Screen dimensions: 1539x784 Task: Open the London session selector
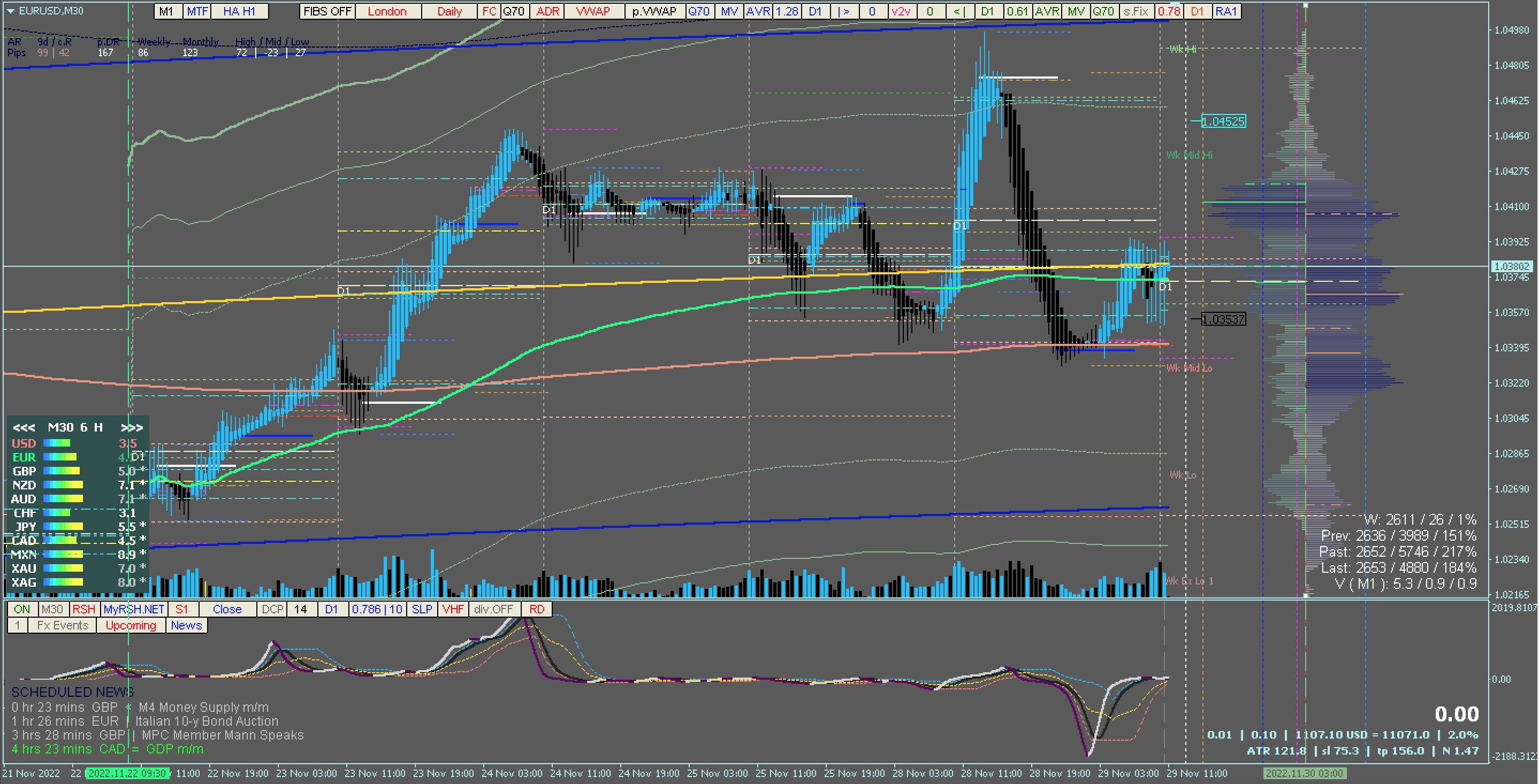coord(387,11)
